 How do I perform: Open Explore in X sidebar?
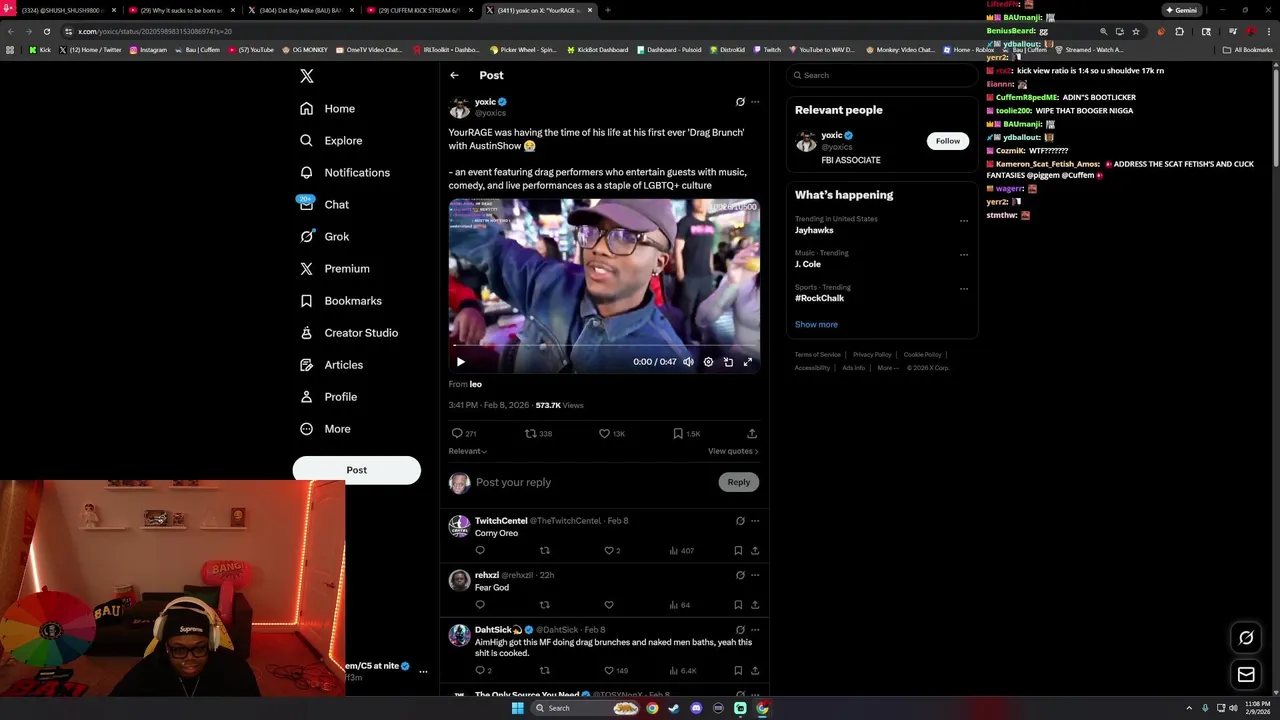[x=331, y=141]
